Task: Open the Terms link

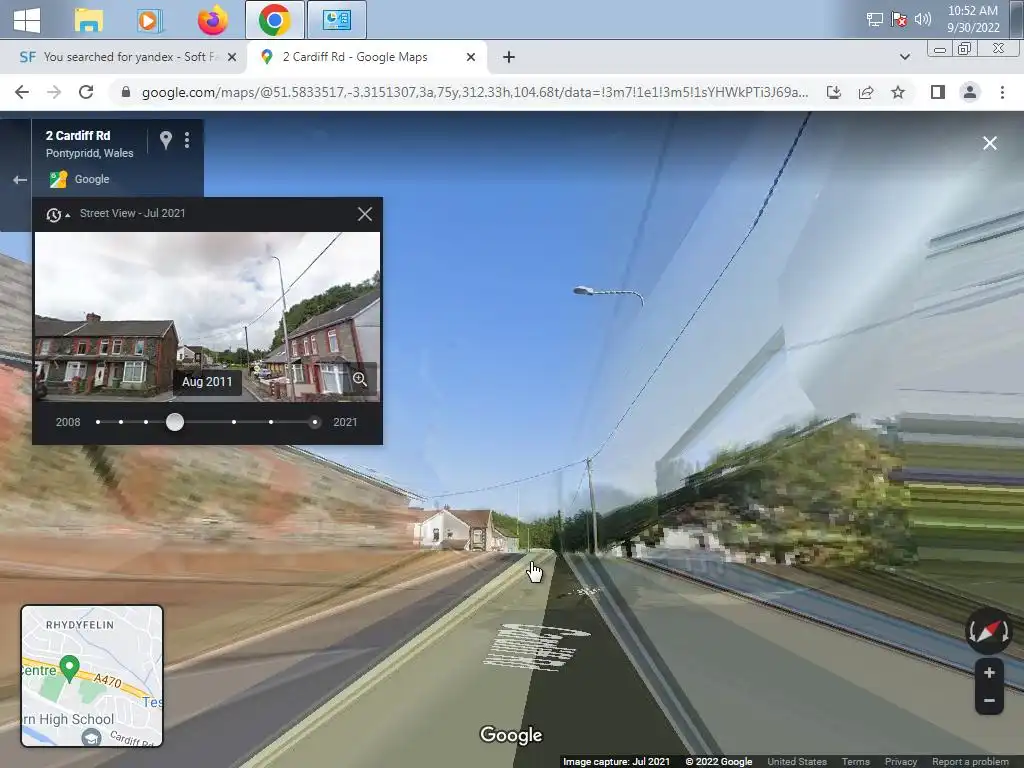Action: point(856,761)
